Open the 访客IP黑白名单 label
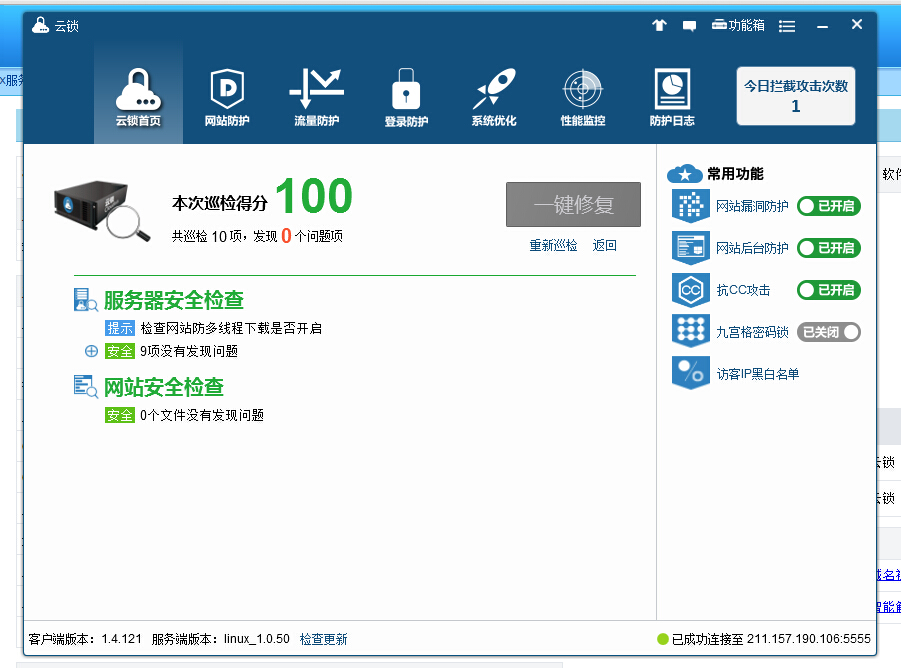Screen dimensions: 901x668 758,374
